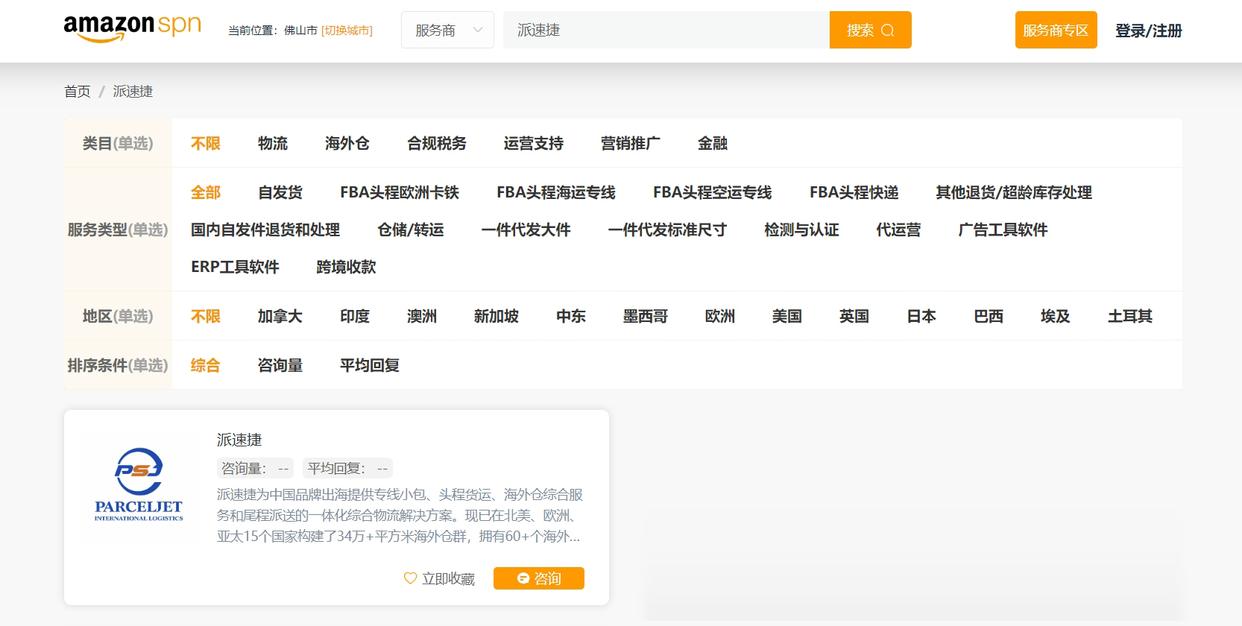Open the ParcelJet company logo thumbnail
The height and width of the screenshot is (626, 1242).
tap(138, 487)
